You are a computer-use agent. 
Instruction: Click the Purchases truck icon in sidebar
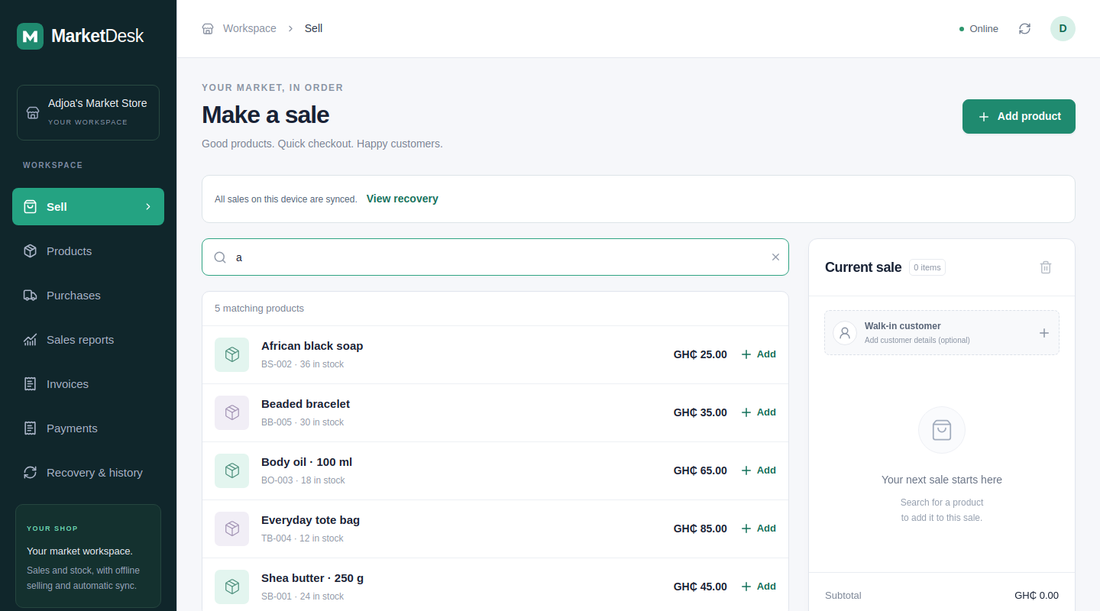(x=30, y=295)
